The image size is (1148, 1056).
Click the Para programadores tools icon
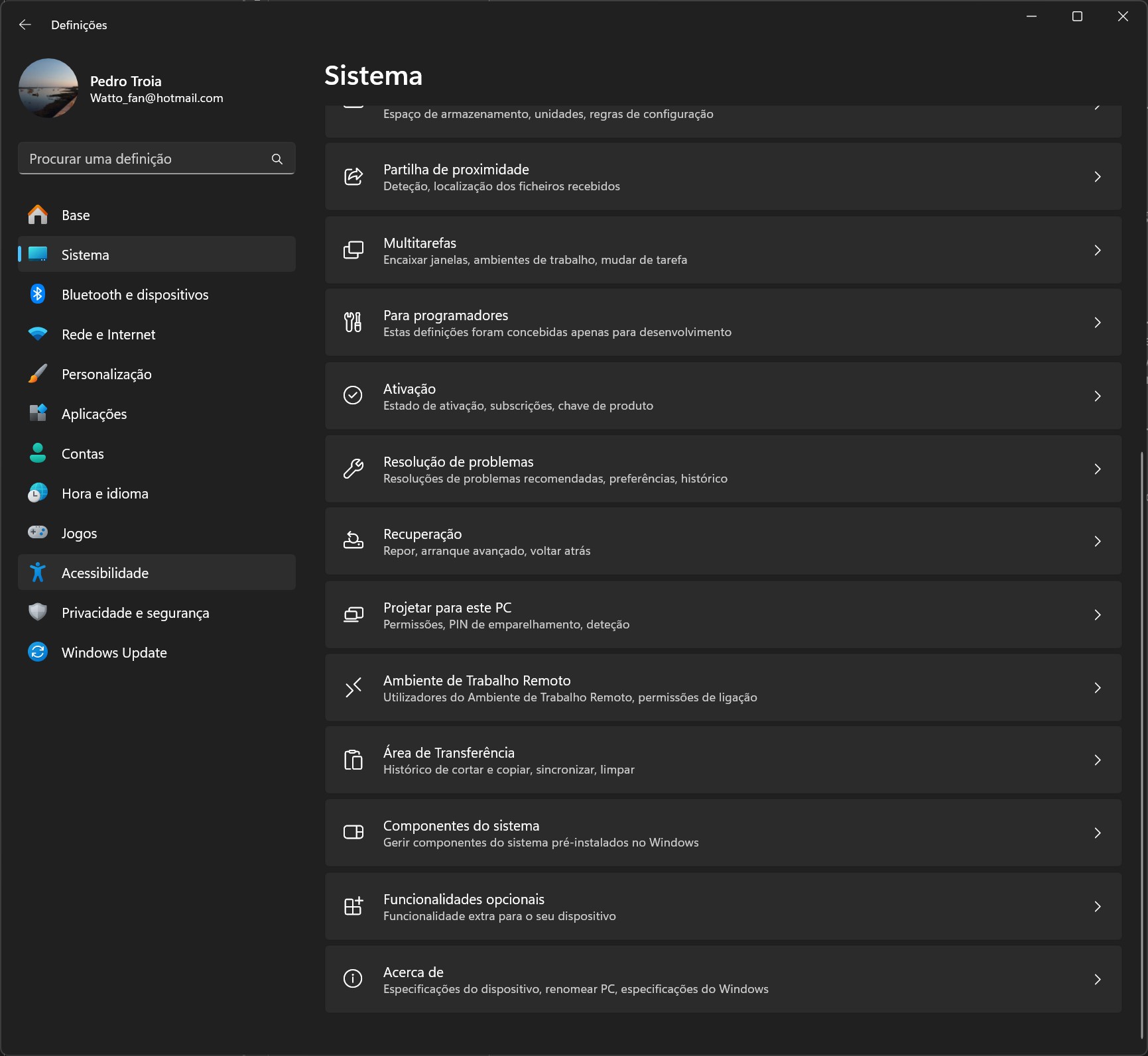(353, 323)
